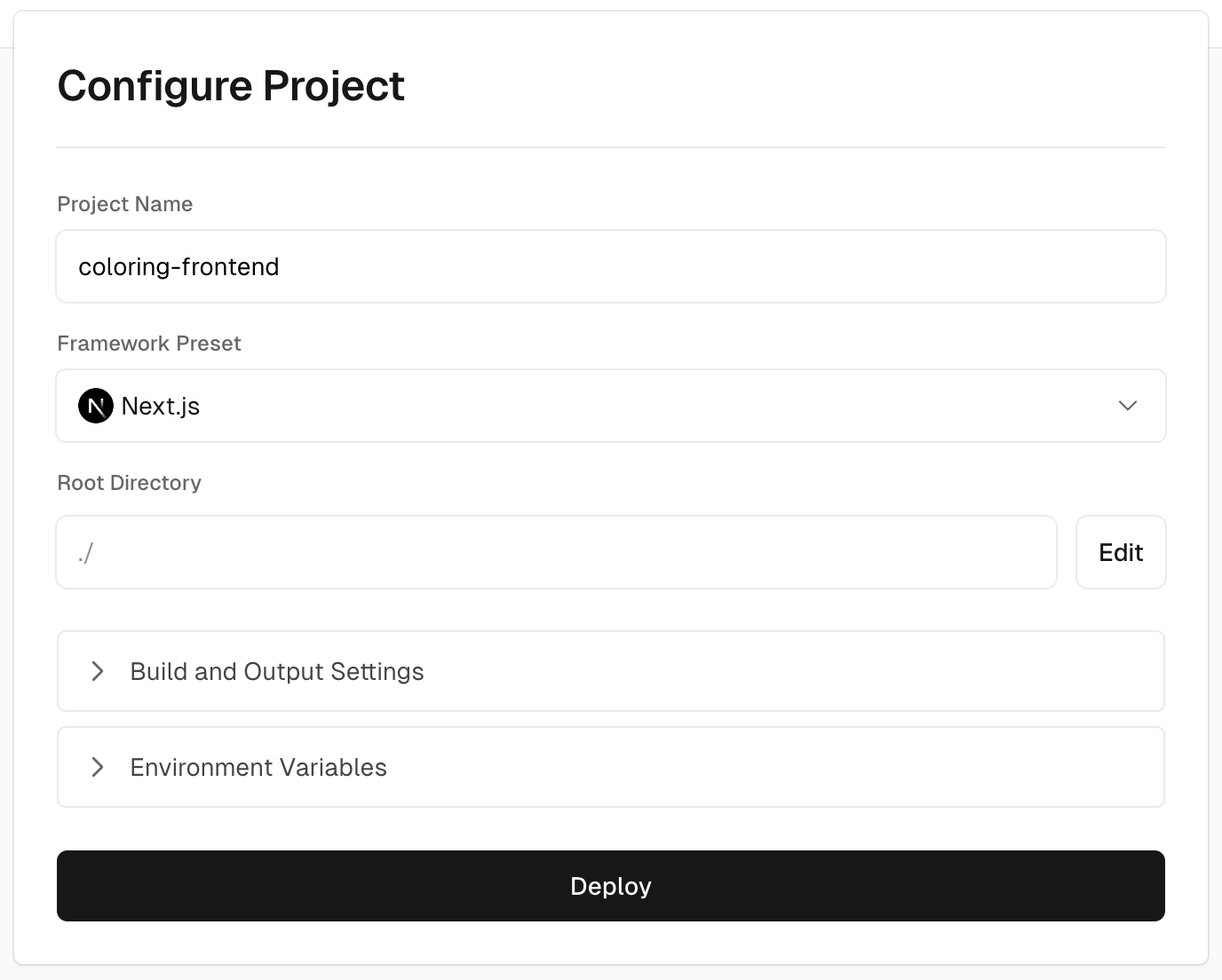Click the "Project Name" field label

pos(125,204)
